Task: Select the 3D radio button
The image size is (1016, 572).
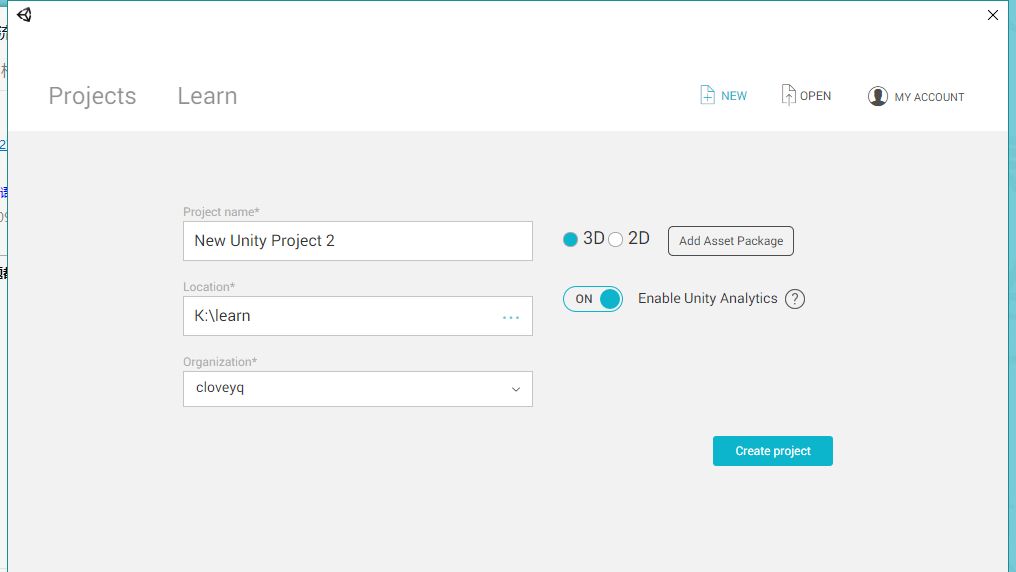Action: 570,240
